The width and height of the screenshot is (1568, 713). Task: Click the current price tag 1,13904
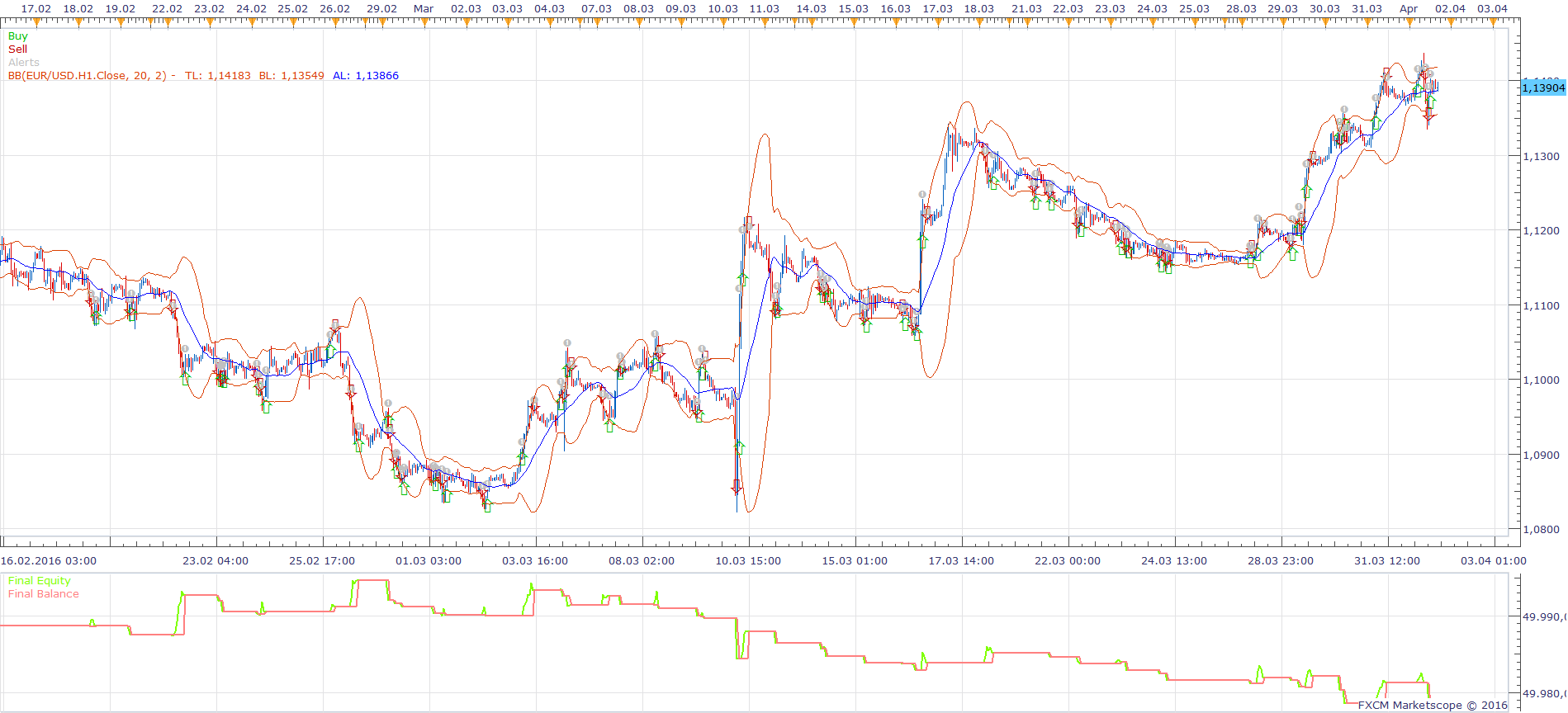tap(1543, 87)
